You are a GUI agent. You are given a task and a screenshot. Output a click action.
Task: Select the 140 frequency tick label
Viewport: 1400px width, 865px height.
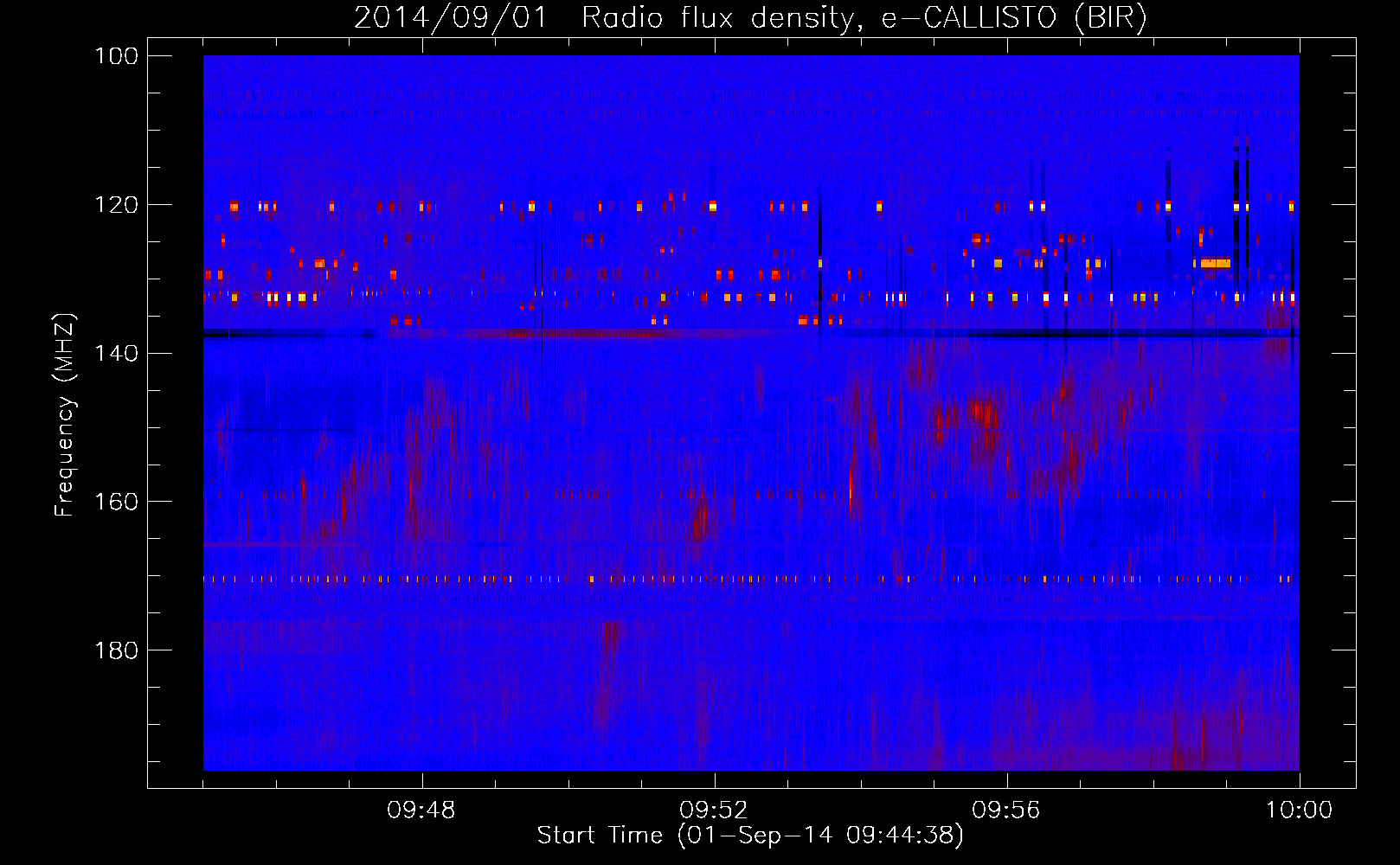[116, 354]
